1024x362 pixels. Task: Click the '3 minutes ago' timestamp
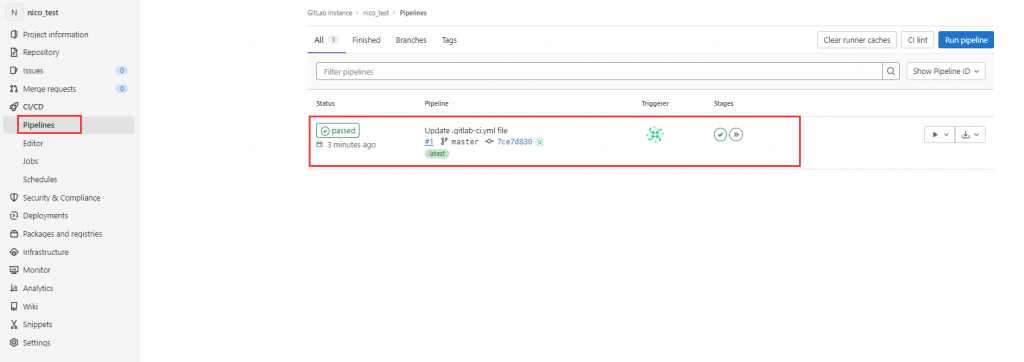[351, 144]
